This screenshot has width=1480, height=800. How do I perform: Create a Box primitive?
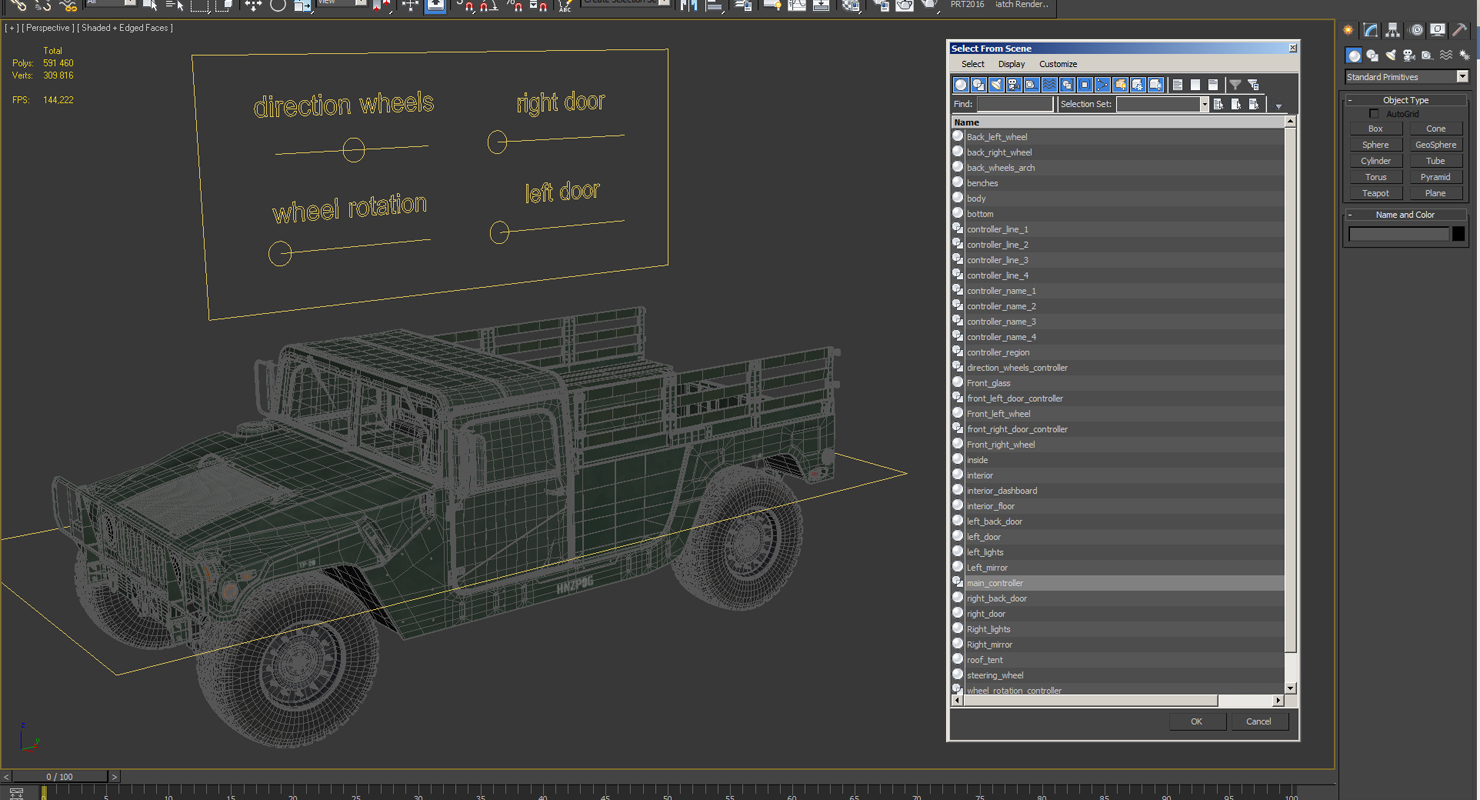coord(1375,129)
